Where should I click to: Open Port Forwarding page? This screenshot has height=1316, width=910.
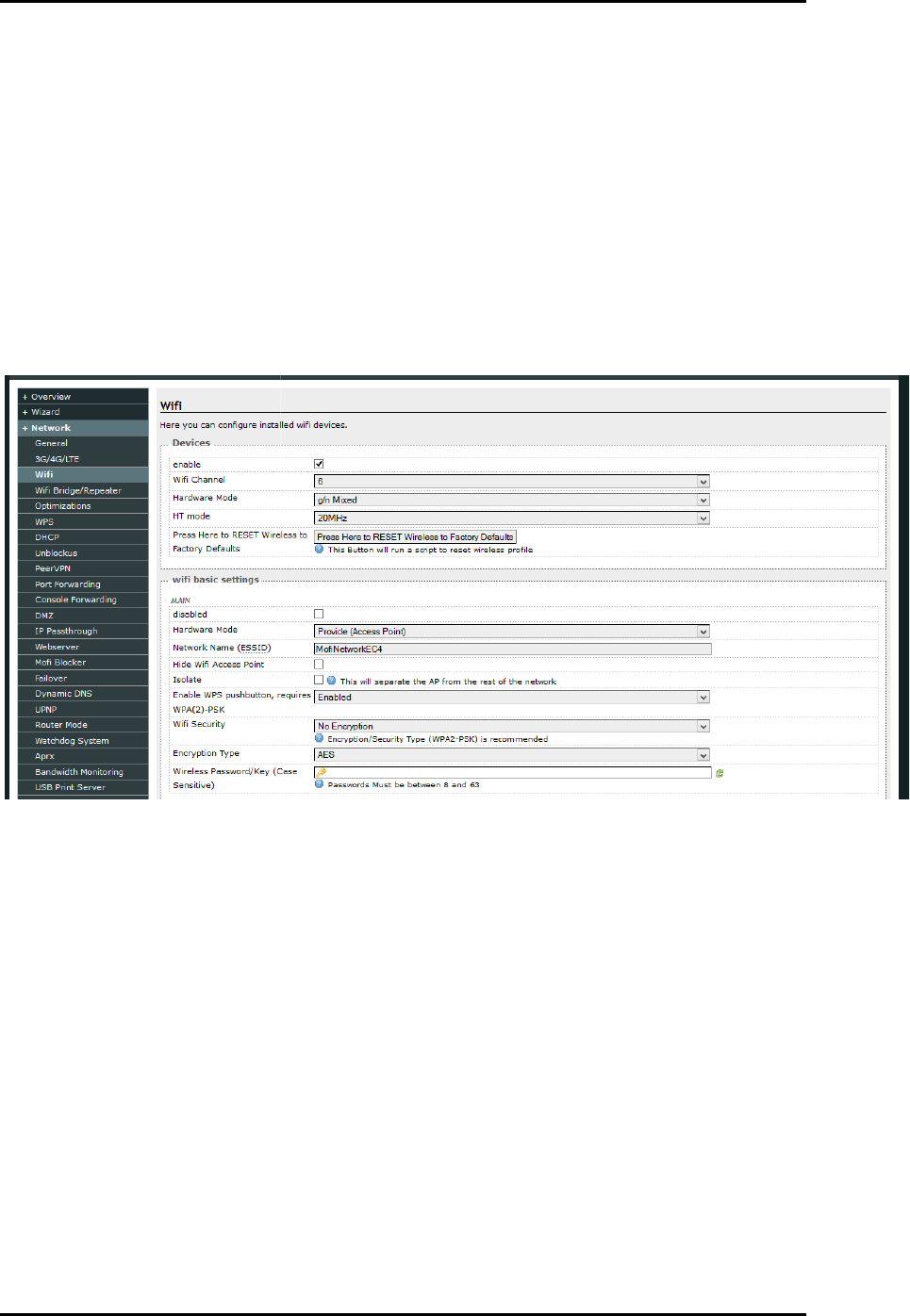point(83,584)
